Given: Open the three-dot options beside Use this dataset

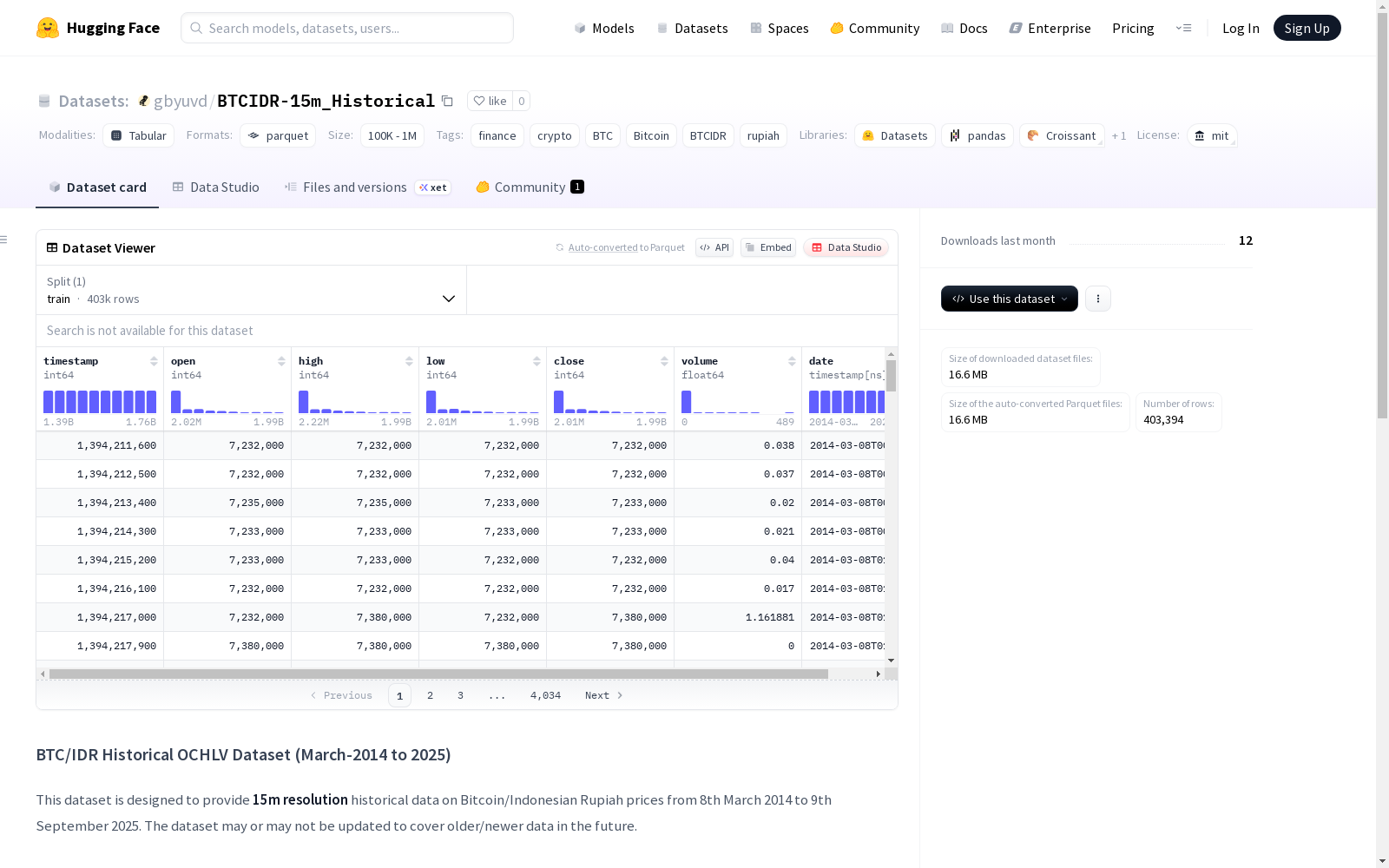Looking at the screenshot, I should click(x=1098, y=299).
